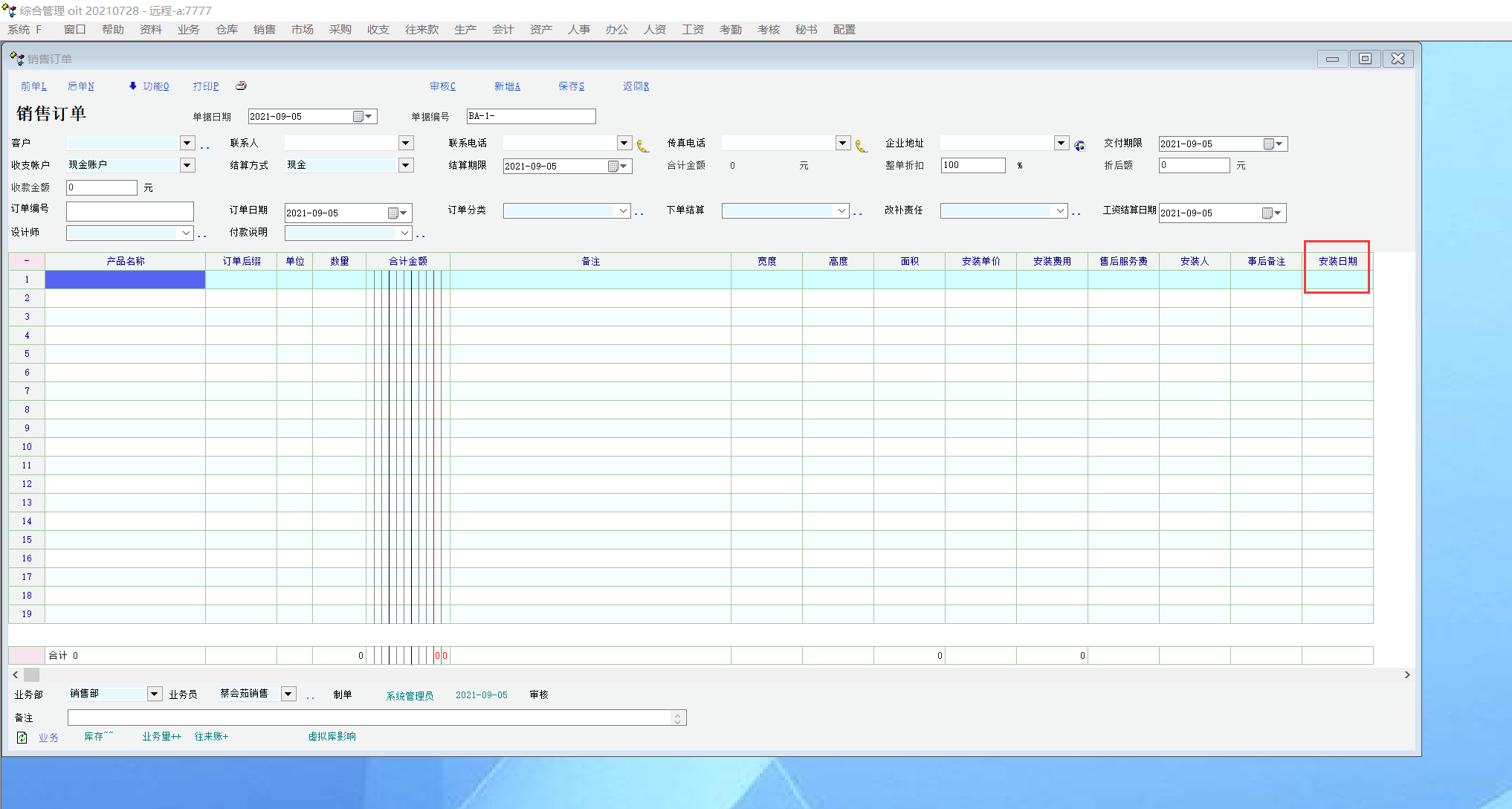This screenshot has height=809, width=1512.
Task: Open the 仓库 menu
Action: point(227,30)
